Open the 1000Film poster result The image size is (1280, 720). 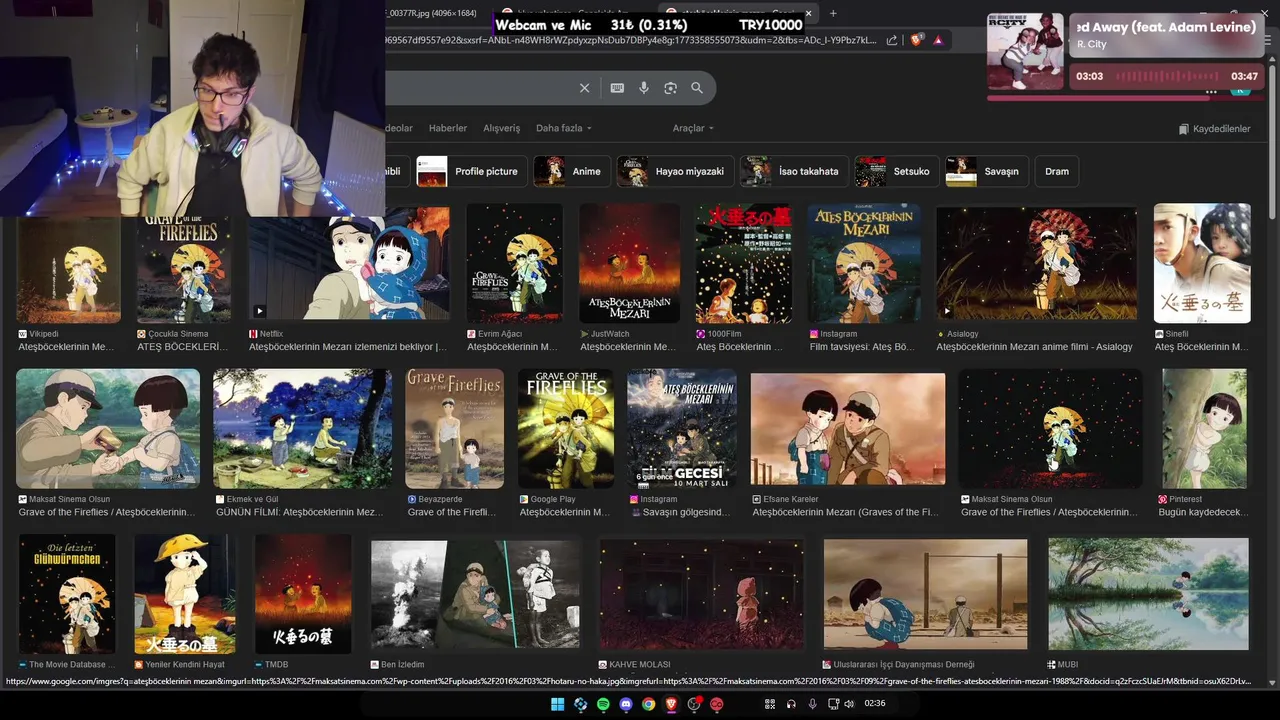pos(744,264)
